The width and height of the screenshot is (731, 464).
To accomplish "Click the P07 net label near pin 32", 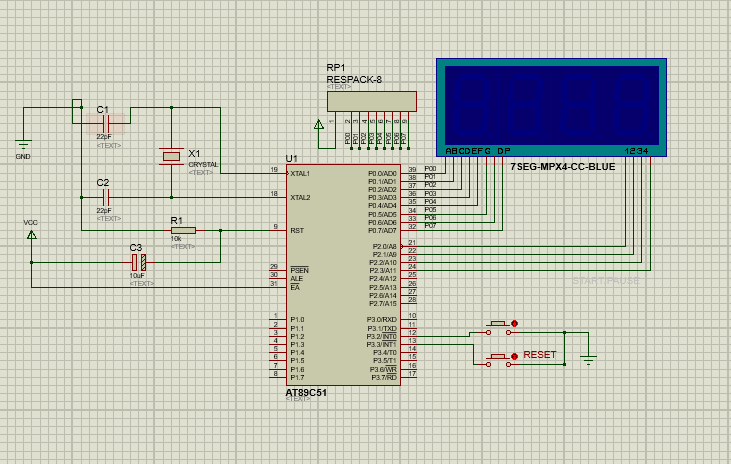I will [x=430, y=226].
